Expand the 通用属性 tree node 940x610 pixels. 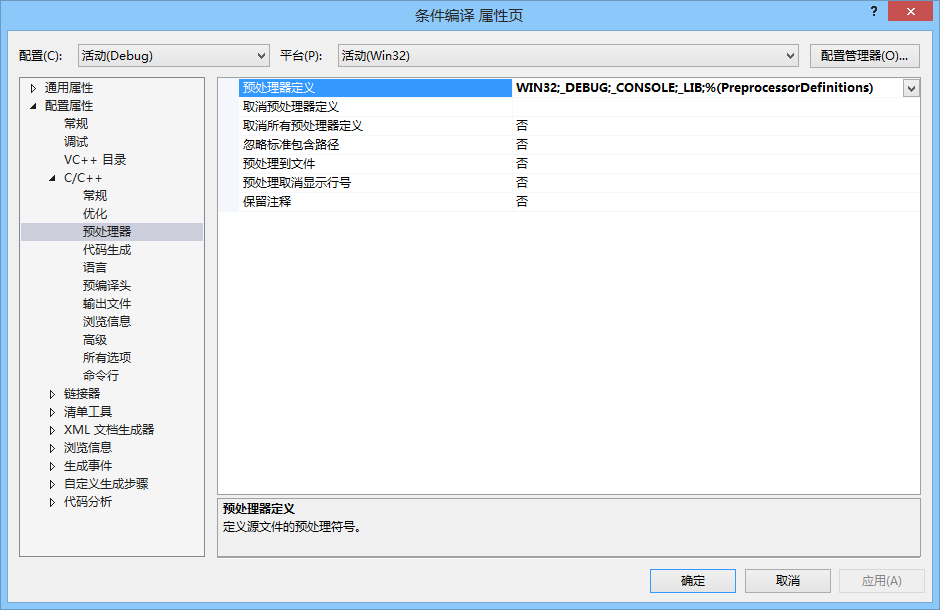pos(34,89)
